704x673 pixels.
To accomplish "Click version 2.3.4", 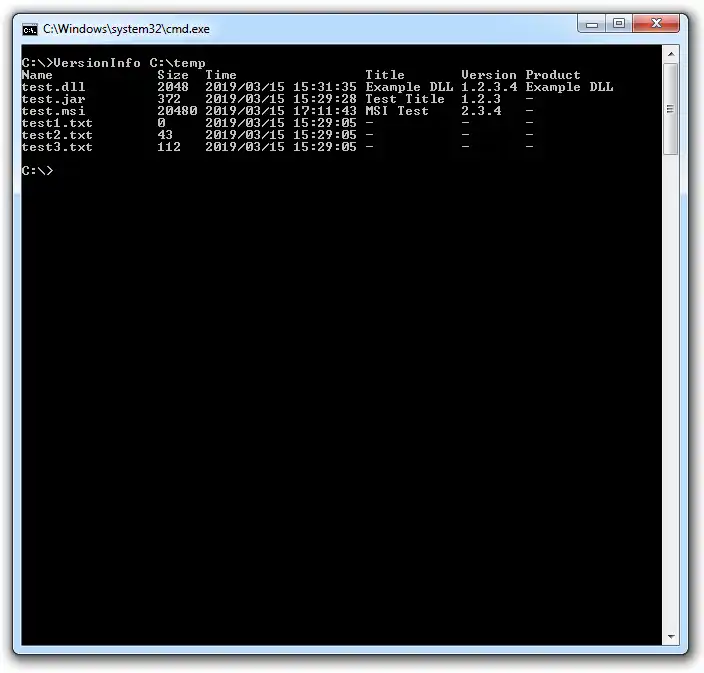I will point(481,111).
